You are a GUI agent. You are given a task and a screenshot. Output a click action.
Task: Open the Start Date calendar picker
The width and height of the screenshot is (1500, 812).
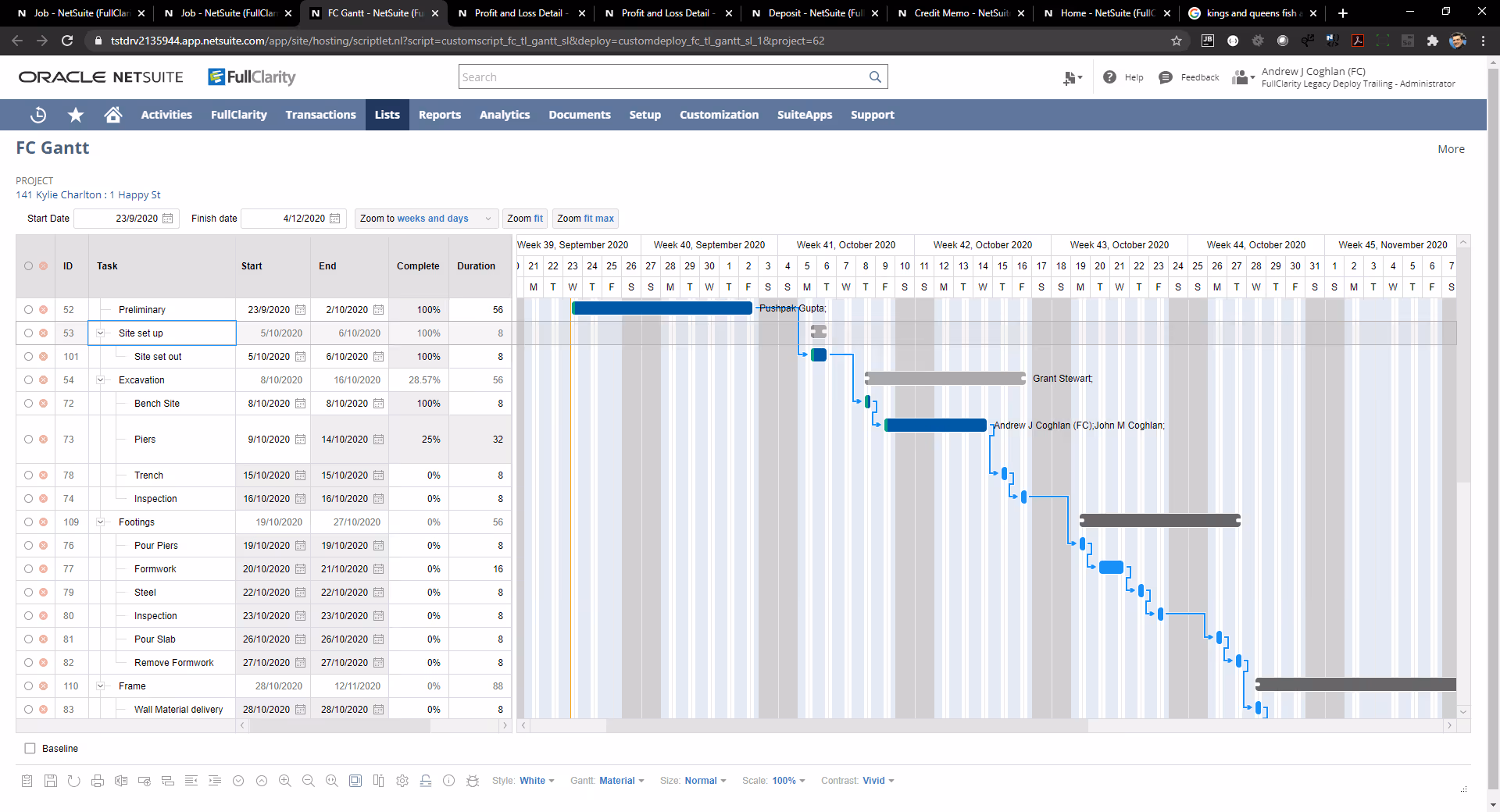click(x=168, y=219)
